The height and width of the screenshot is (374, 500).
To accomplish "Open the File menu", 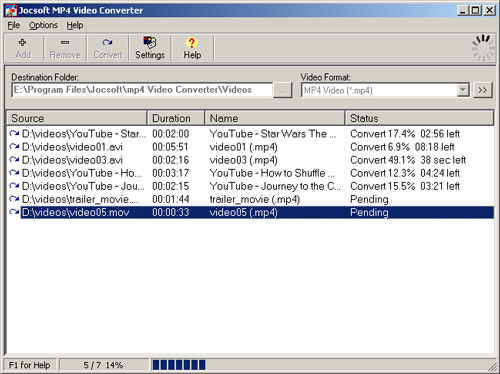I will click(x=14, y=25).
